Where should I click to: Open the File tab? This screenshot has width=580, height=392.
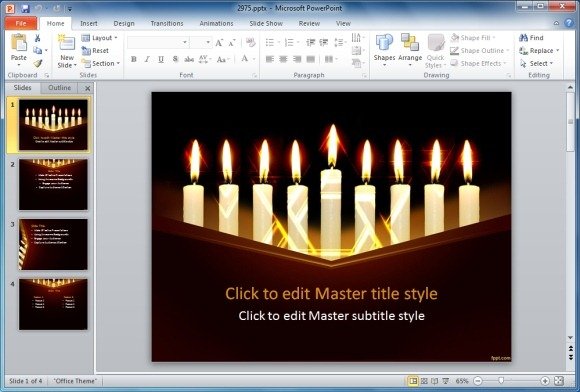(21, 23)
